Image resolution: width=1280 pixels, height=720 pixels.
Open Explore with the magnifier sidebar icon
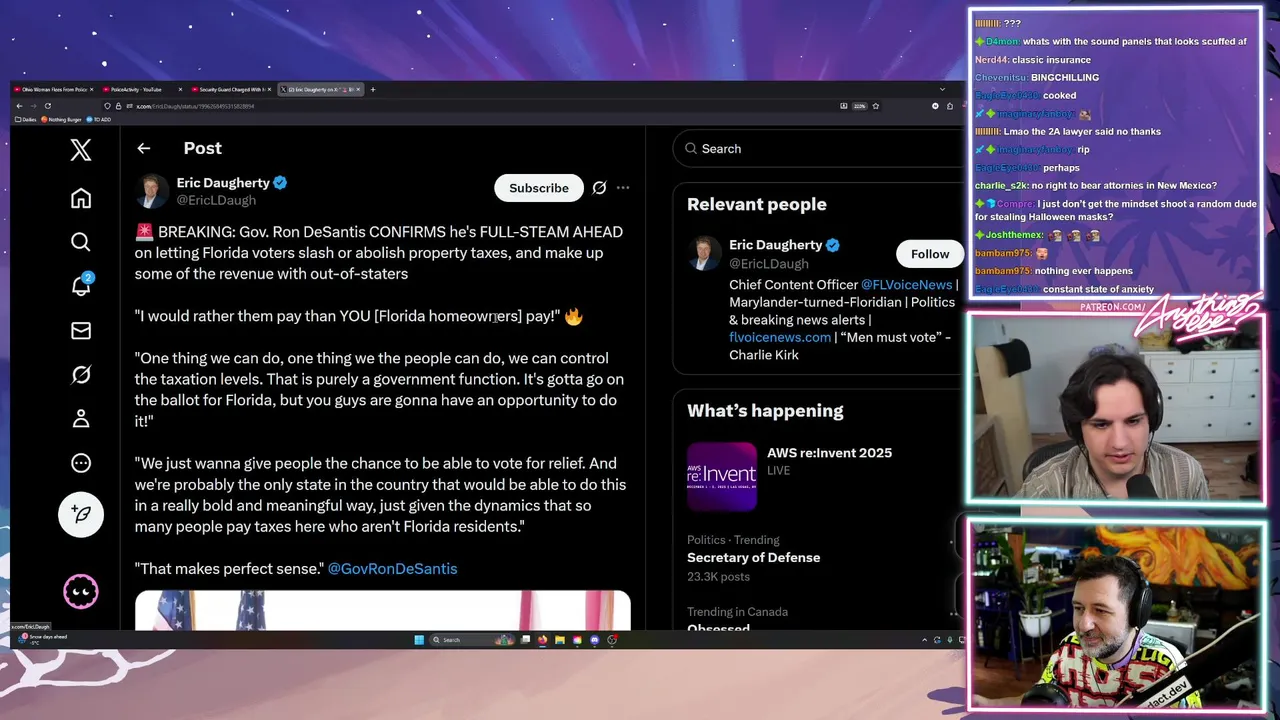81,242
